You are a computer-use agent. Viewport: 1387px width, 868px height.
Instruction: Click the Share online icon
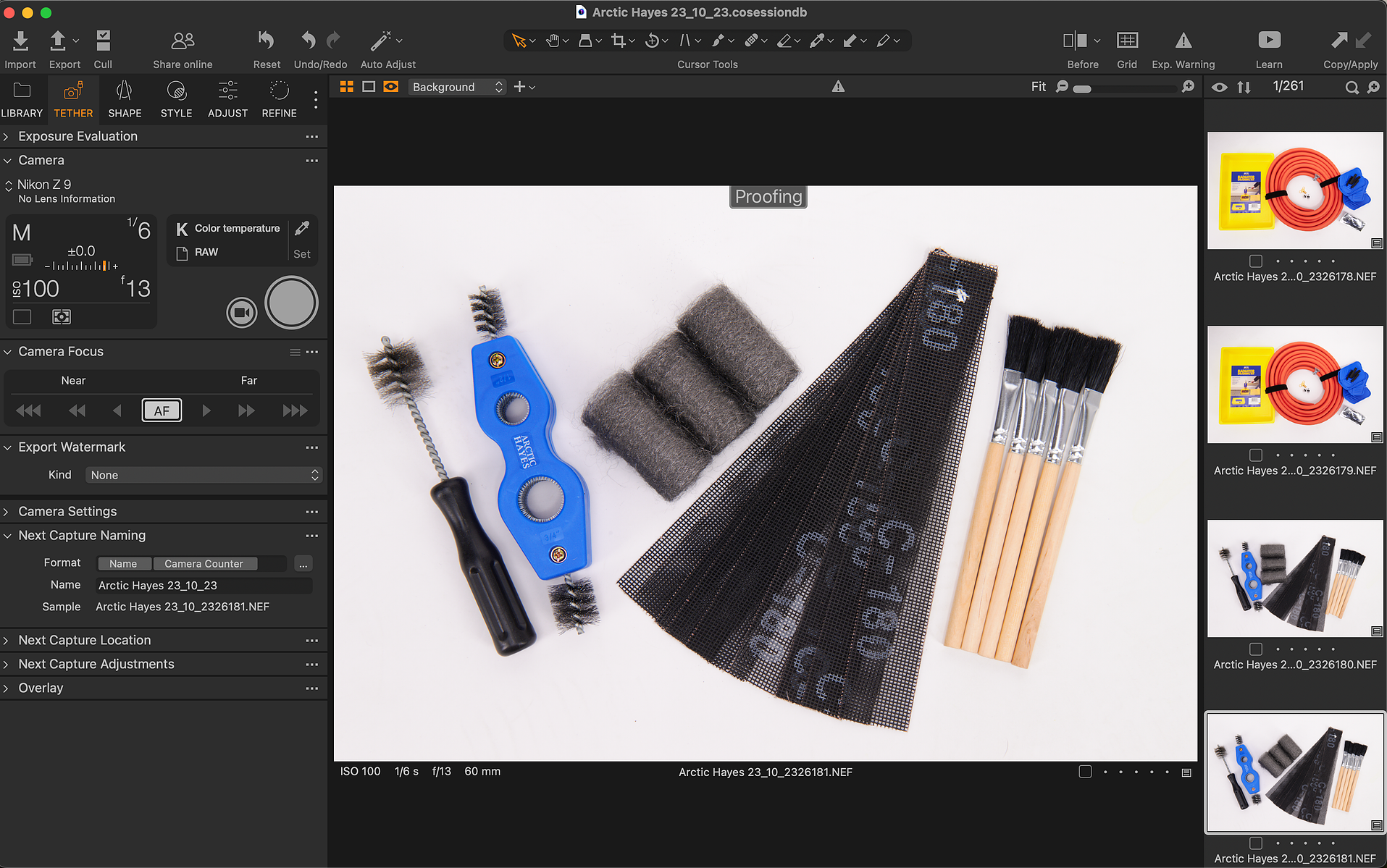183,41
